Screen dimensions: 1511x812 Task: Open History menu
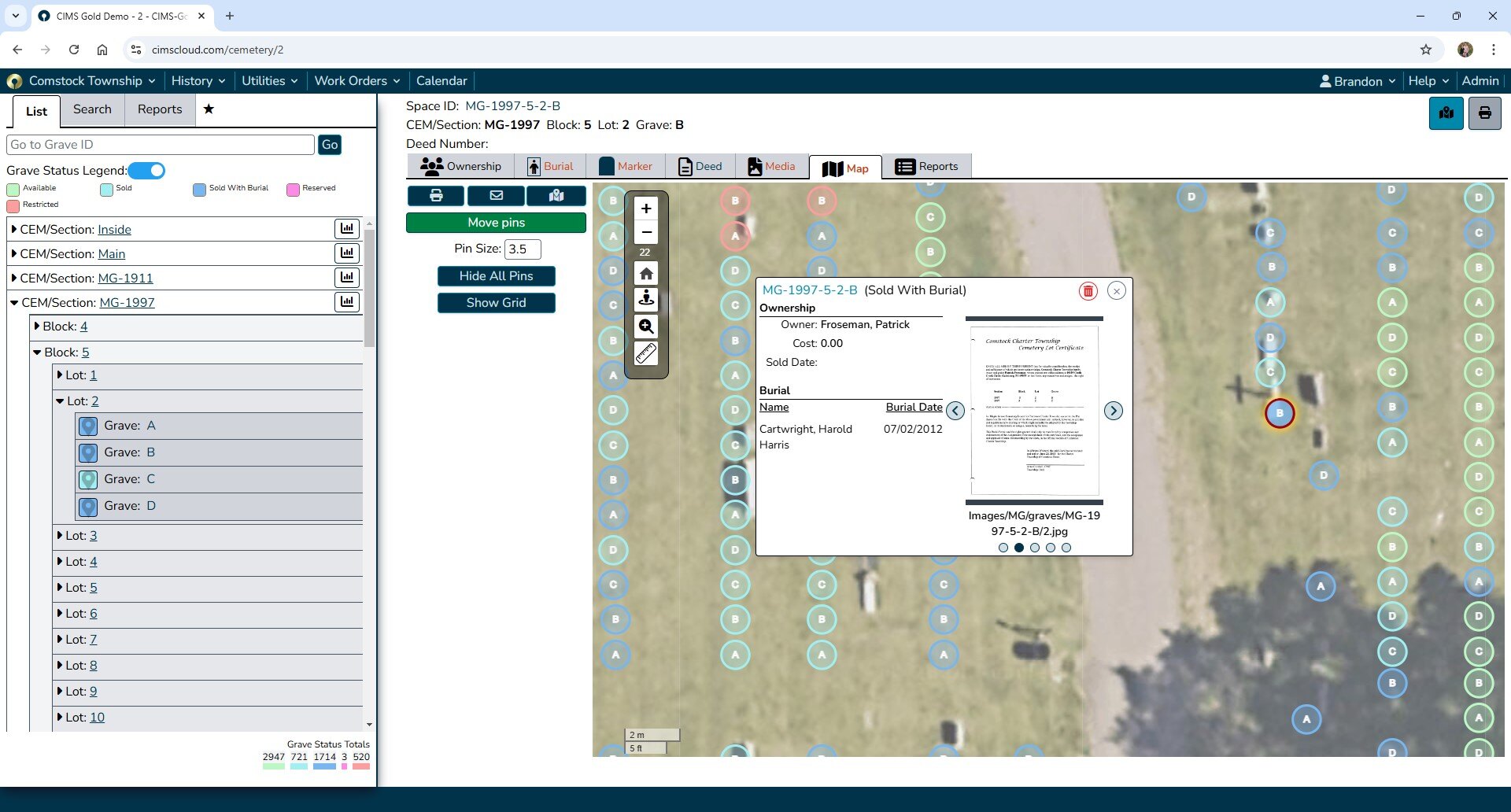click(198, 81)
